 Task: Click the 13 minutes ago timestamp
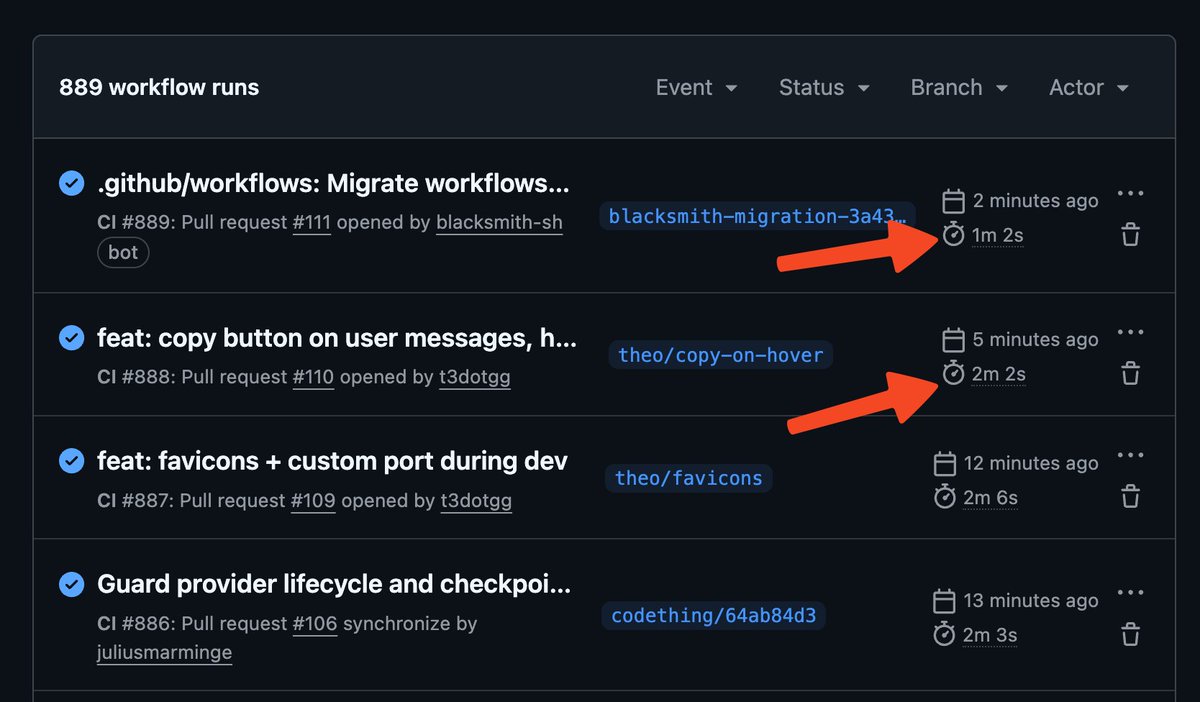tap(1031, 601)
